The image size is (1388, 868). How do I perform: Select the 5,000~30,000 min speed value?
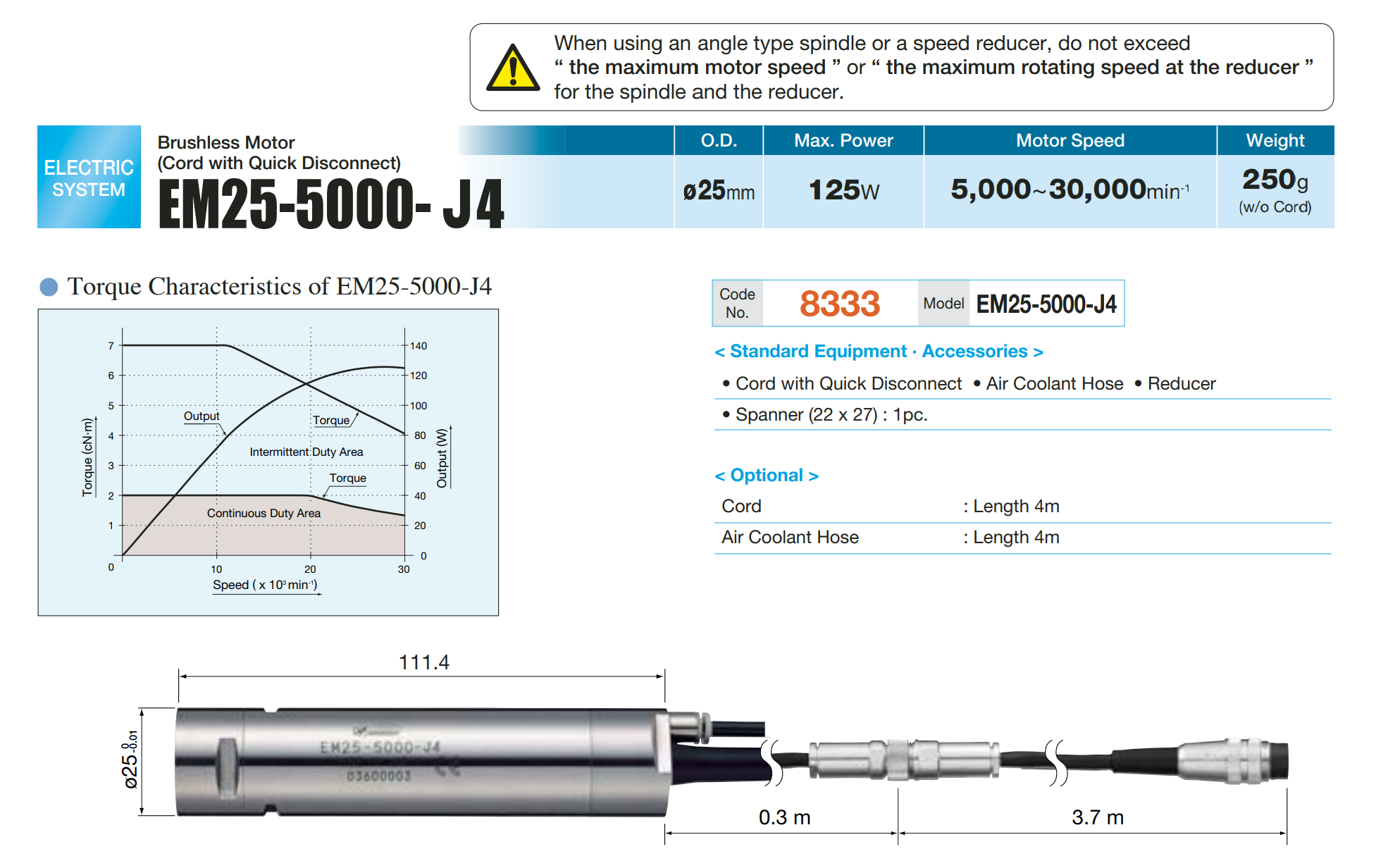[x=1070, y=190]
